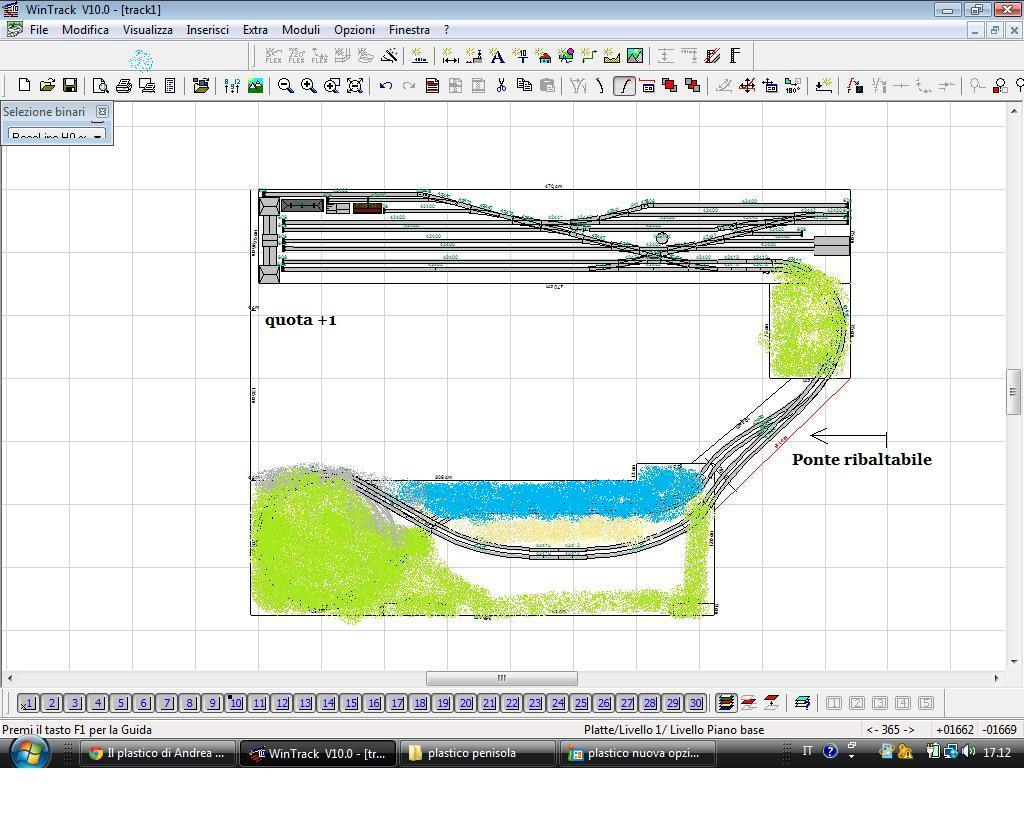This screenshot has height=820, width=1030.
Task: Toggle the pressed curved track tool
Action: 624,85
